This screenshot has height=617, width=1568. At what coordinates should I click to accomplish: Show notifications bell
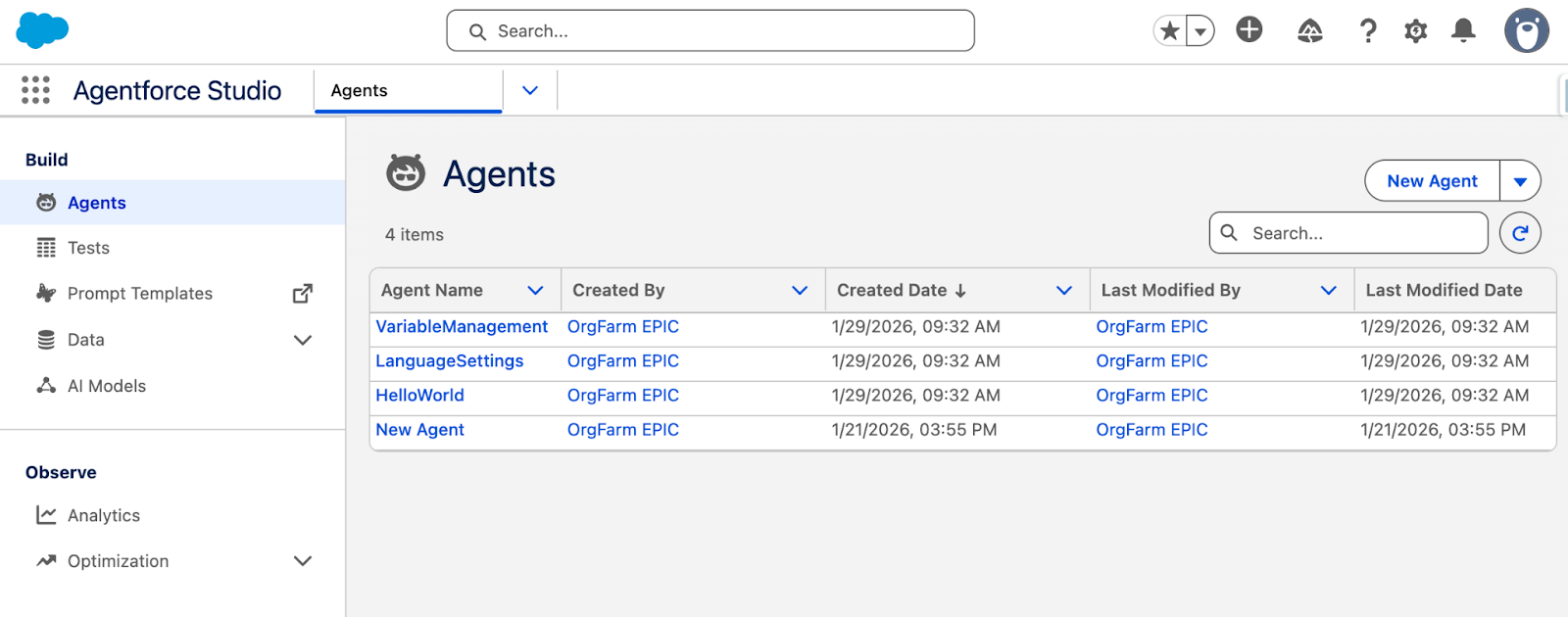[x=1463, y=31]
